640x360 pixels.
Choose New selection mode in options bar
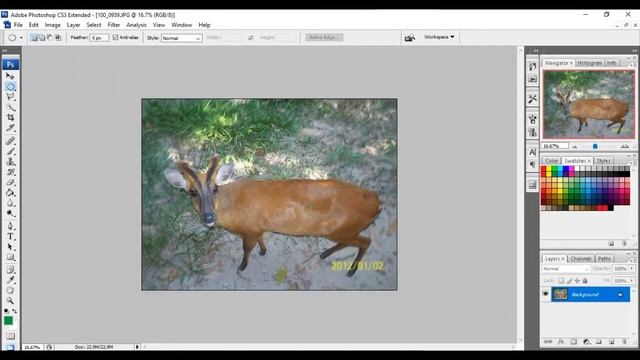click(34, 38)
